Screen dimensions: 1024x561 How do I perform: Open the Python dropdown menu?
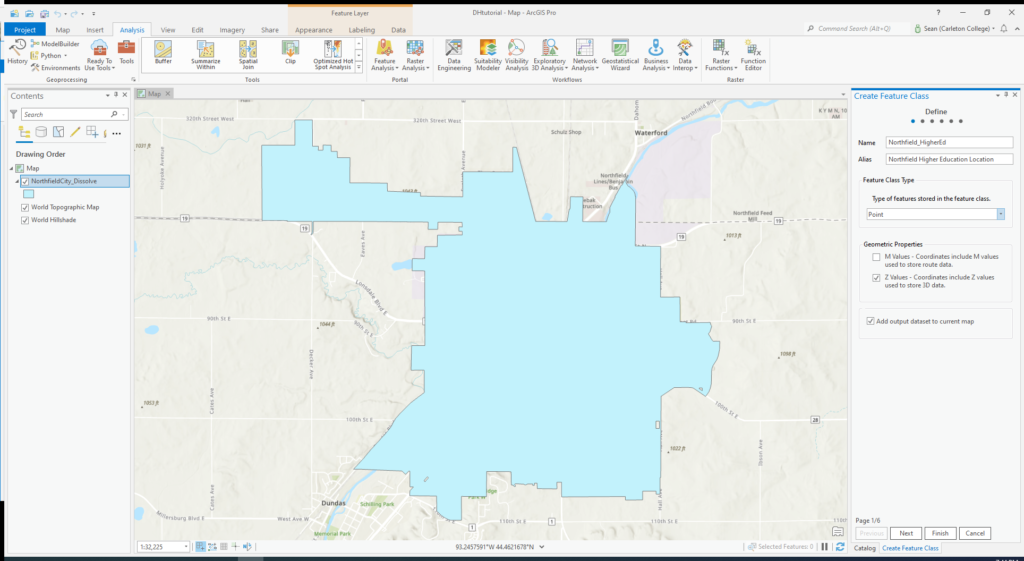pos(51,56)
